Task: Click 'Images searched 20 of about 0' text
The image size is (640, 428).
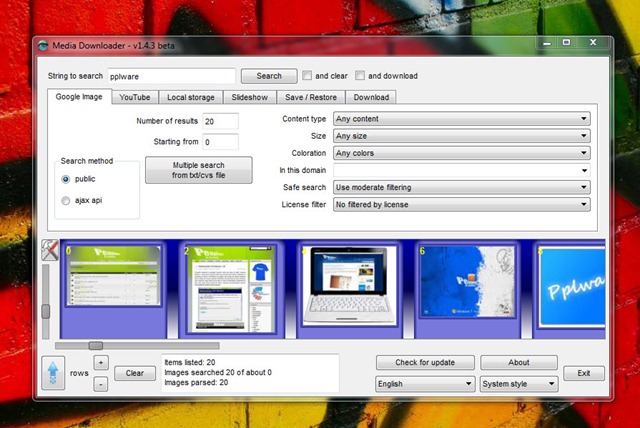Action: [x=218, y=372]
